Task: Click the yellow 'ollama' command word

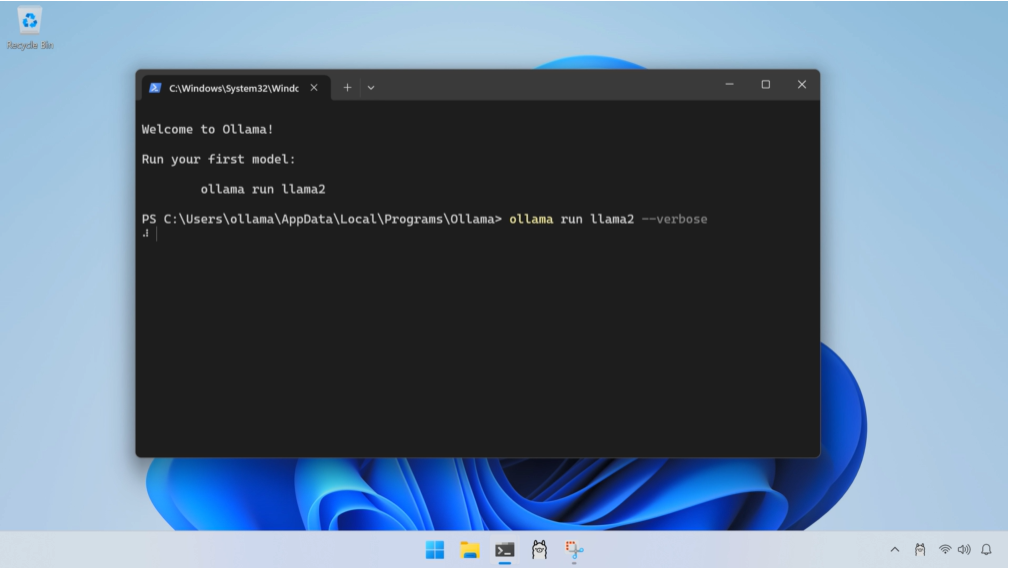Action: tap(531, 219)
